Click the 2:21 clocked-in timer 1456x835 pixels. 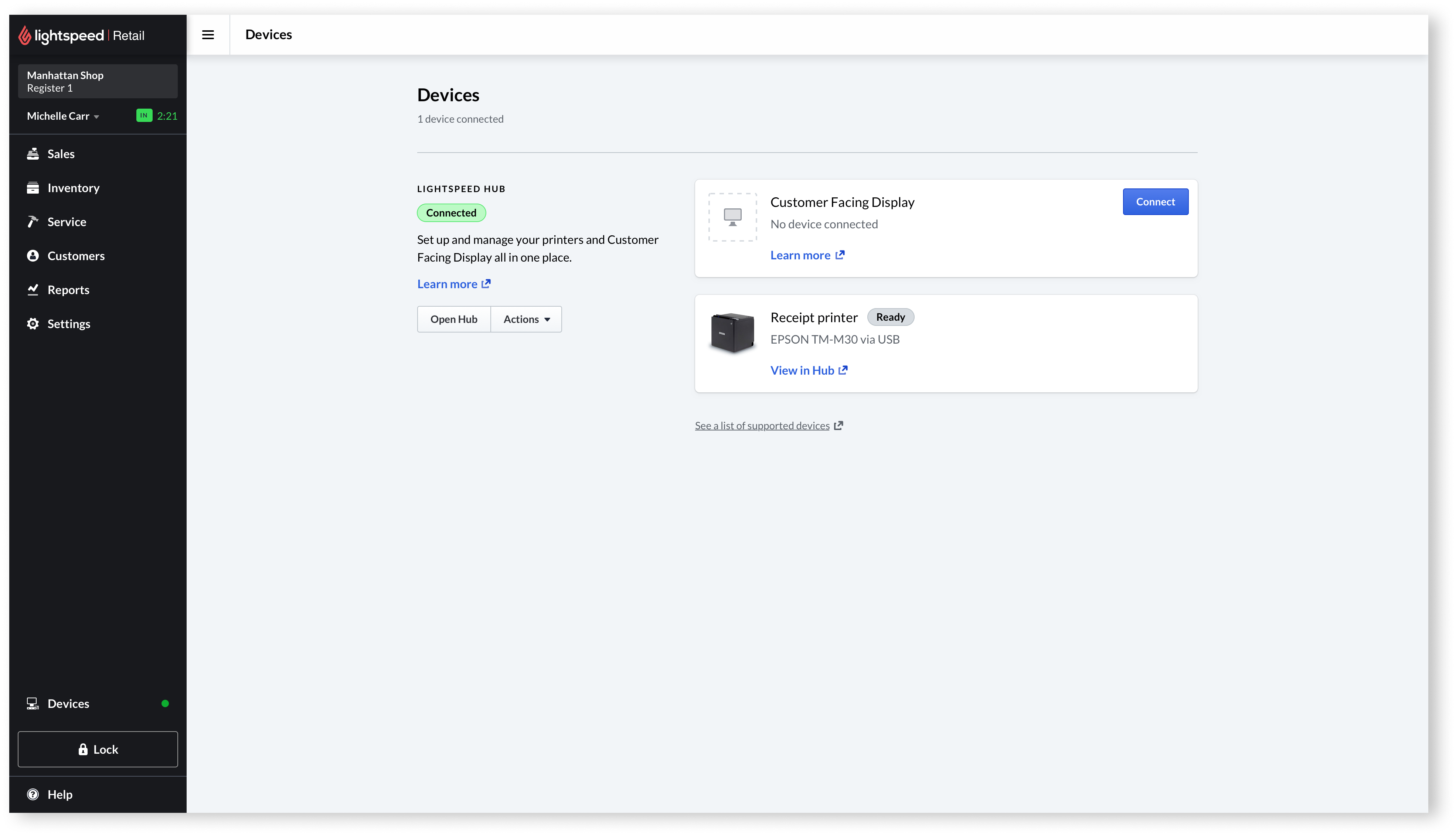[x=167, y=116]
